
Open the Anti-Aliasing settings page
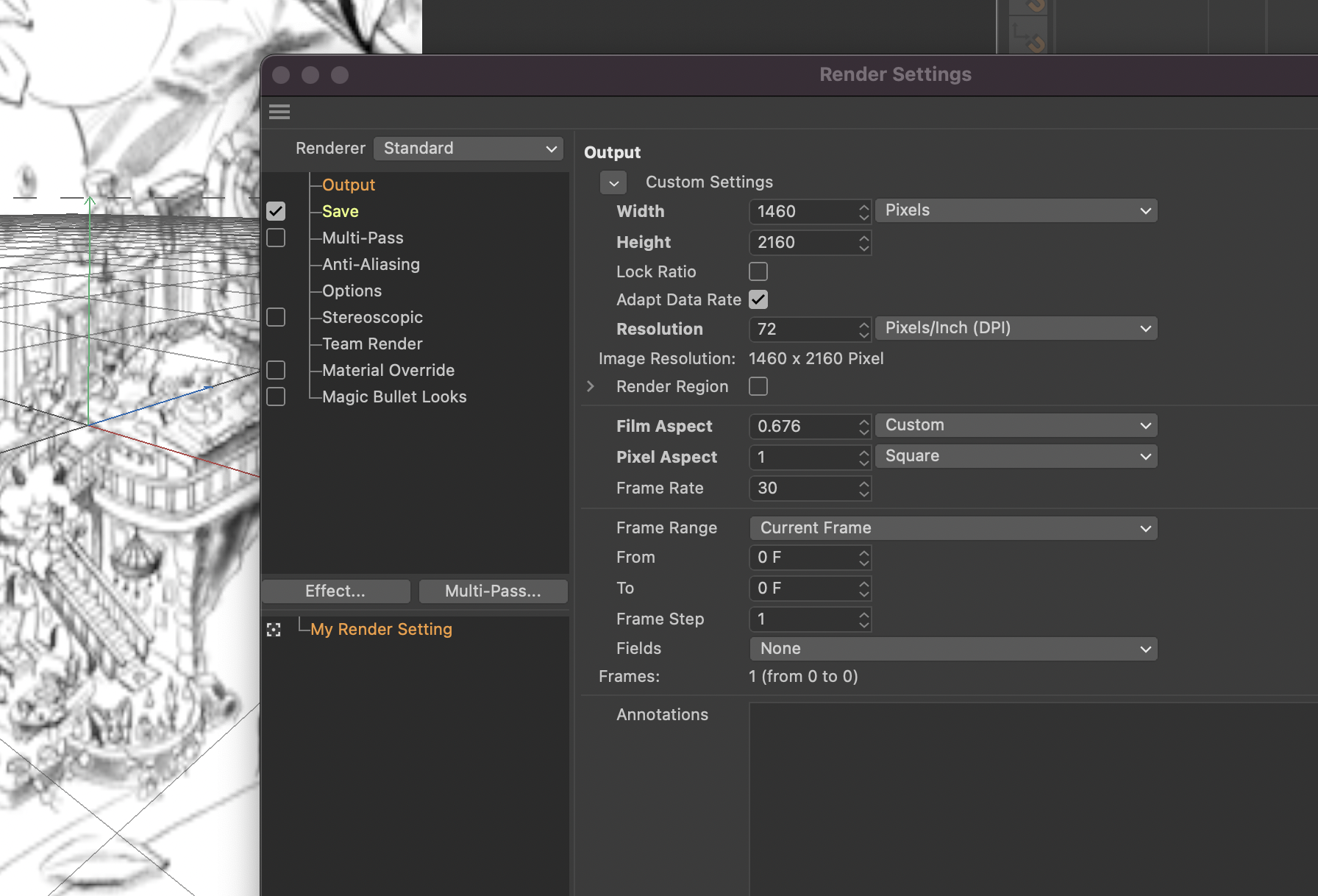371,264
